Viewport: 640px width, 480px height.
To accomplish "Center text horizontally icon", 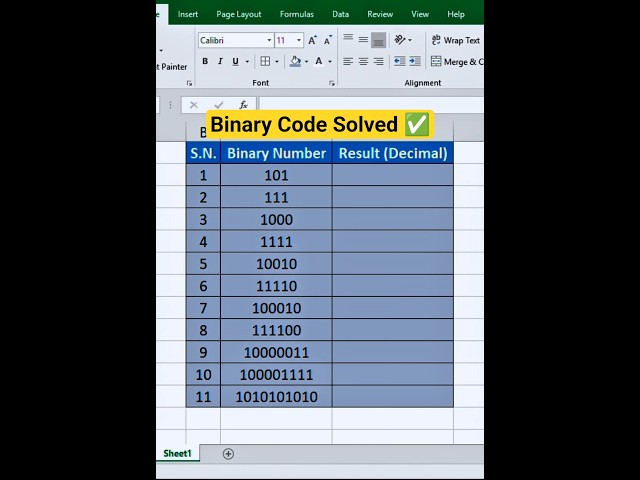I will pyautogui.click(x=363, y=62).
